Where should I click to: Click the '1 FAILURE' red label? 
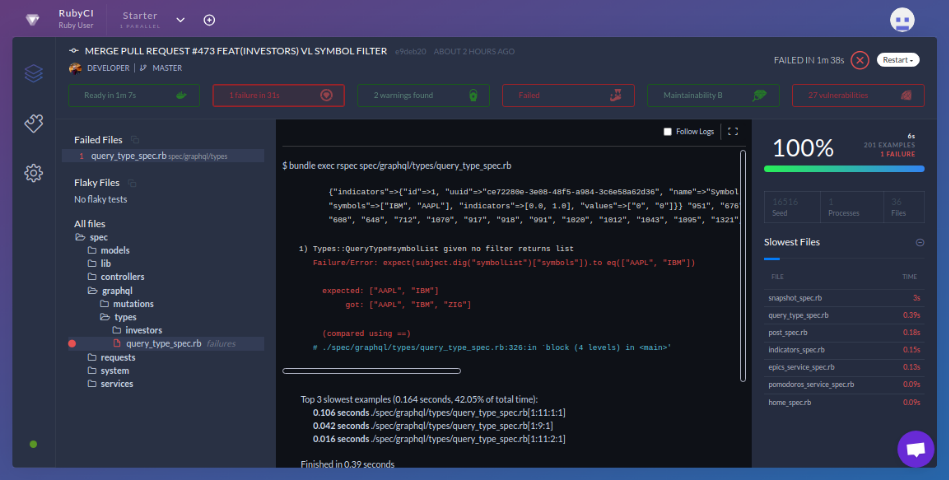pos(898,154)
